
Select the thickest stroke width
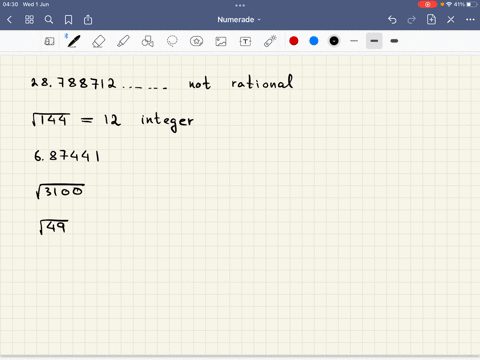[394, 41]
